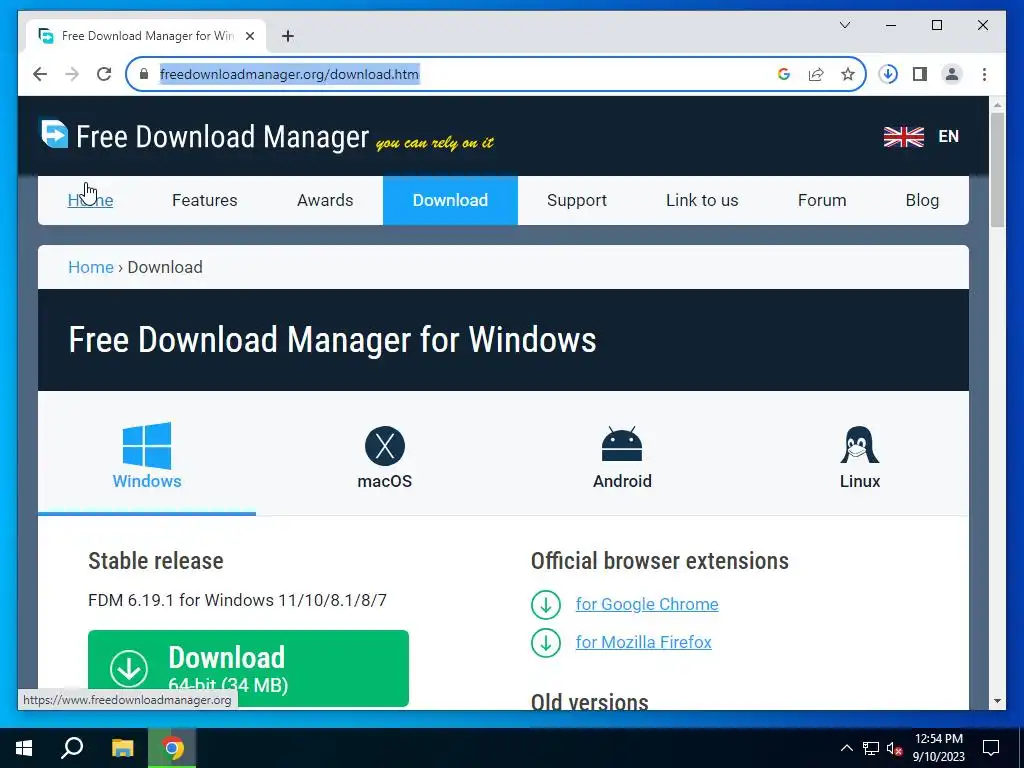This screenshot has width=1024, height=768.
Task: Select the Linux penguin icon
Action: (859, 445)
